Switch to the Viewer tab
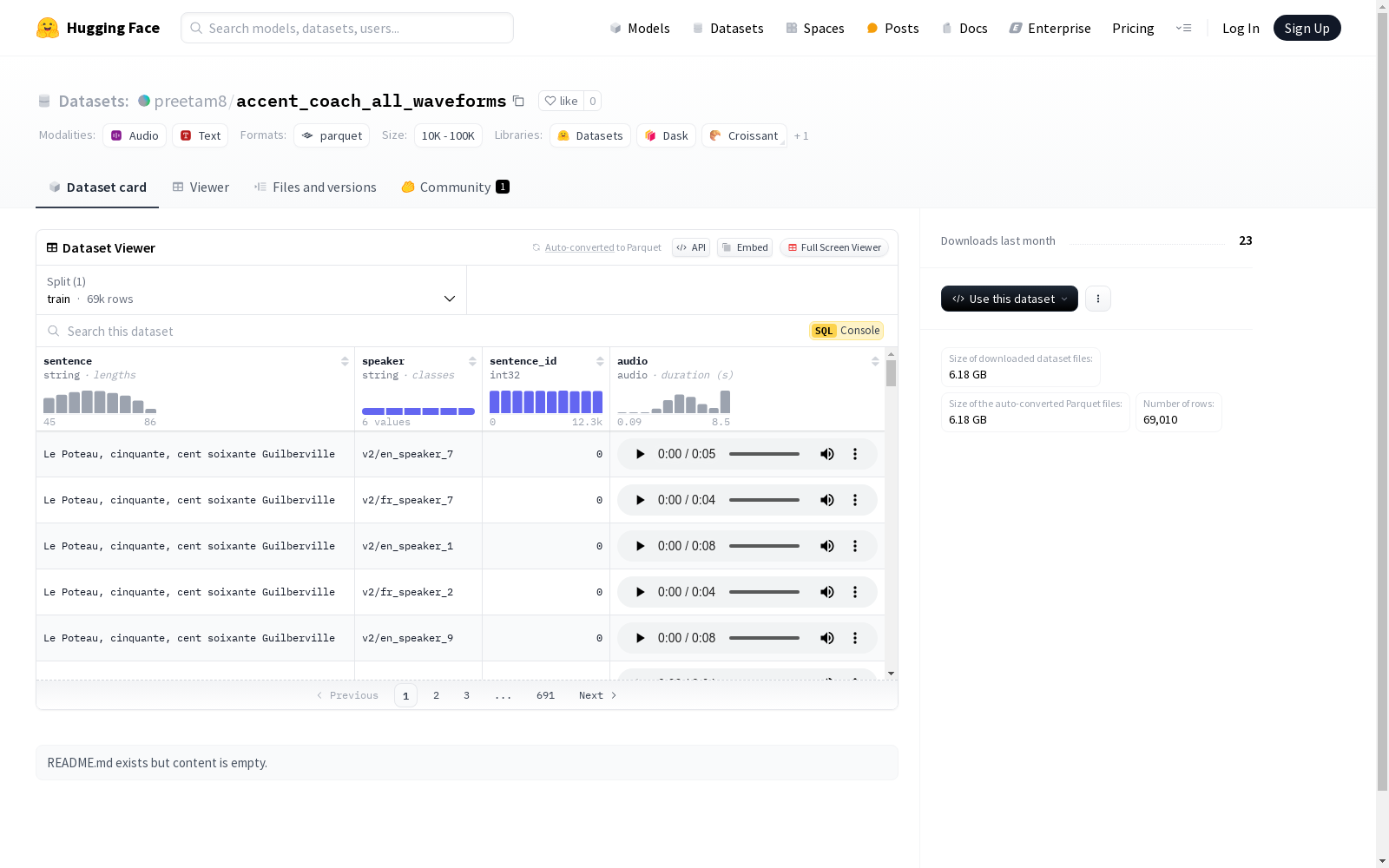 point(201,187)
